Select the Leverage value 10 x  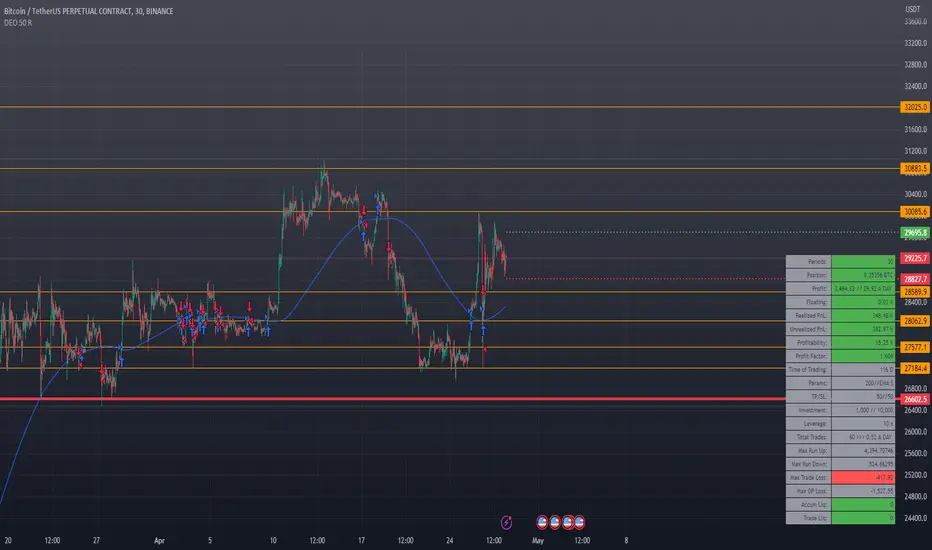pos(863,423)
